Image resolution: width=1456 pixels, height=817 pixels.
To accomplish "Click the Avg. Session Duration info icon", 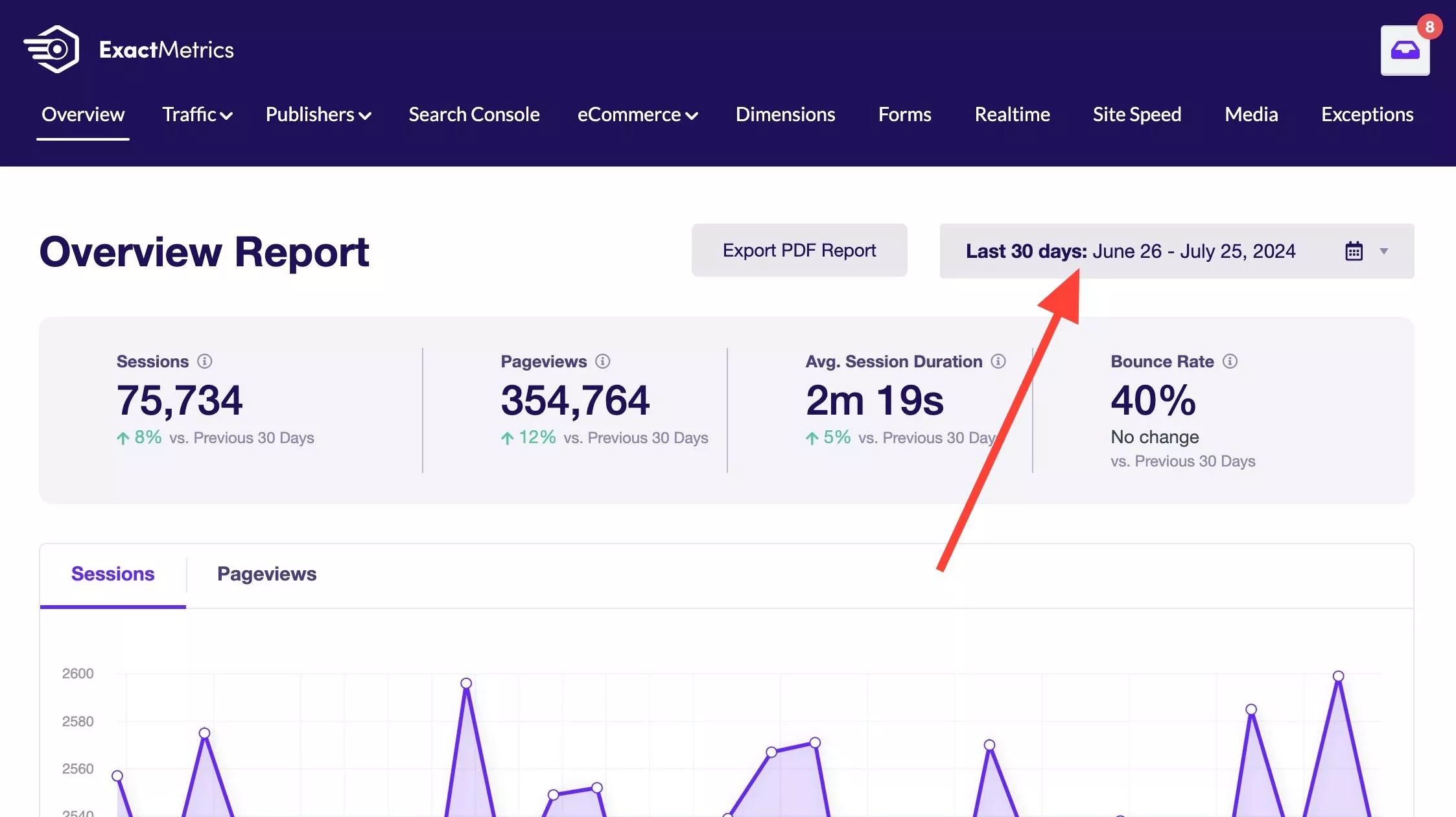I will click(998, 362).
